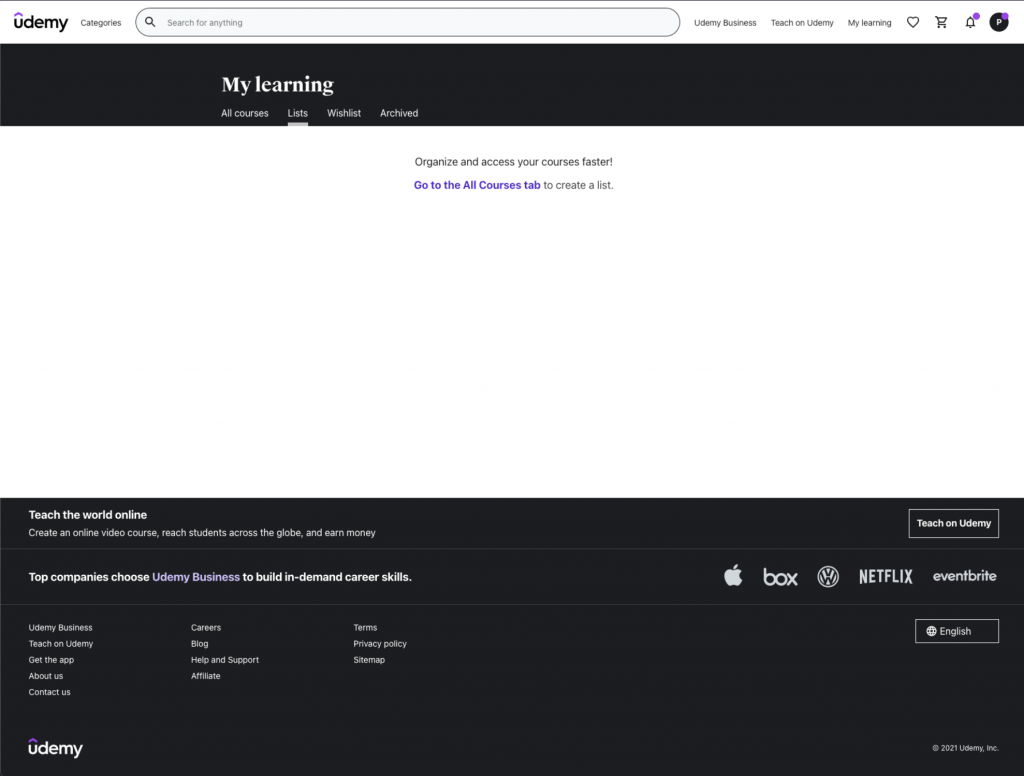1024x776 pixels.
Task: Switch to the All courses tab
Action: (244, 113)
